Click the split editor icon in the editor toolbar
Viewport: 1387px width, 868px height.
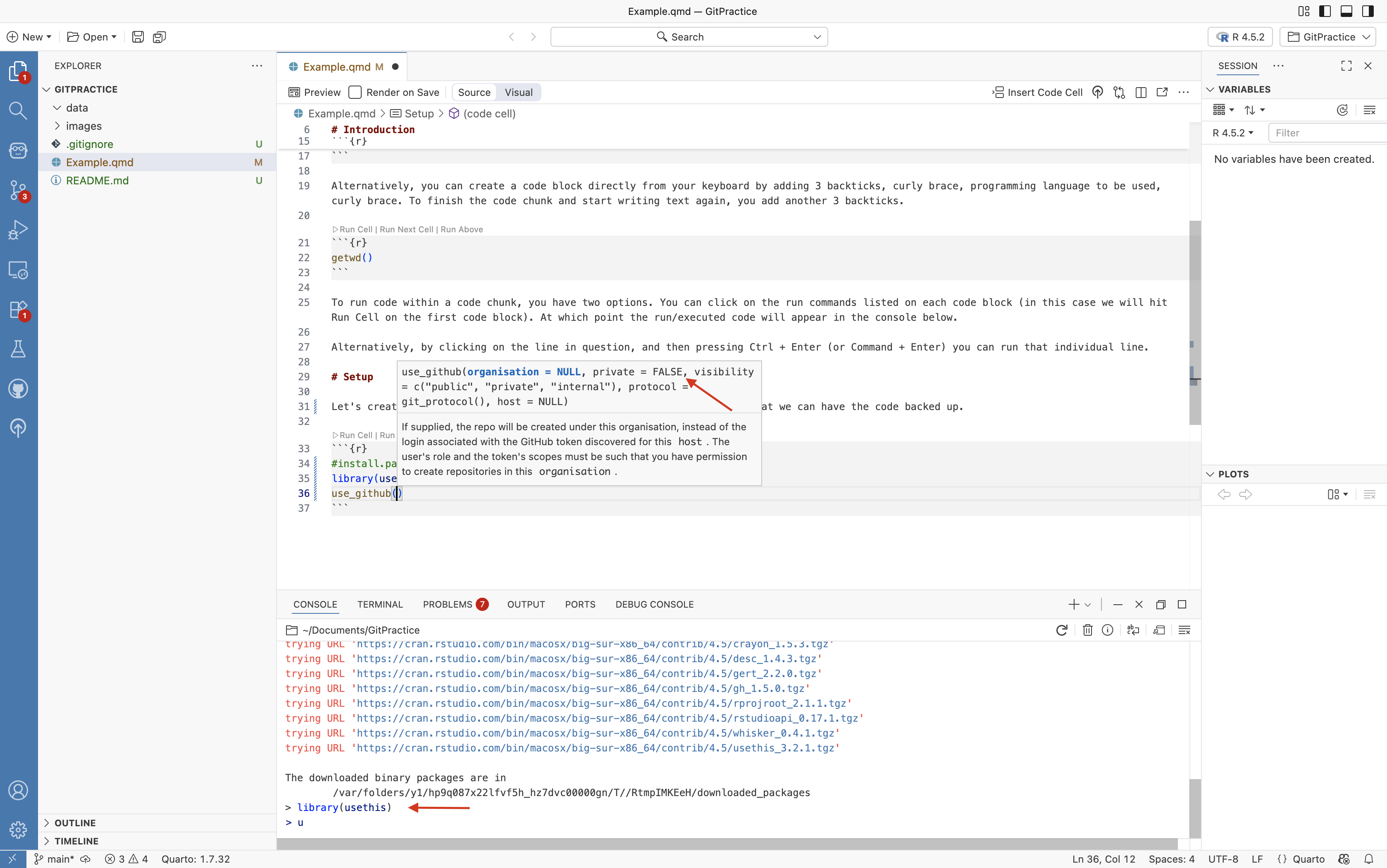point(1141,93)
